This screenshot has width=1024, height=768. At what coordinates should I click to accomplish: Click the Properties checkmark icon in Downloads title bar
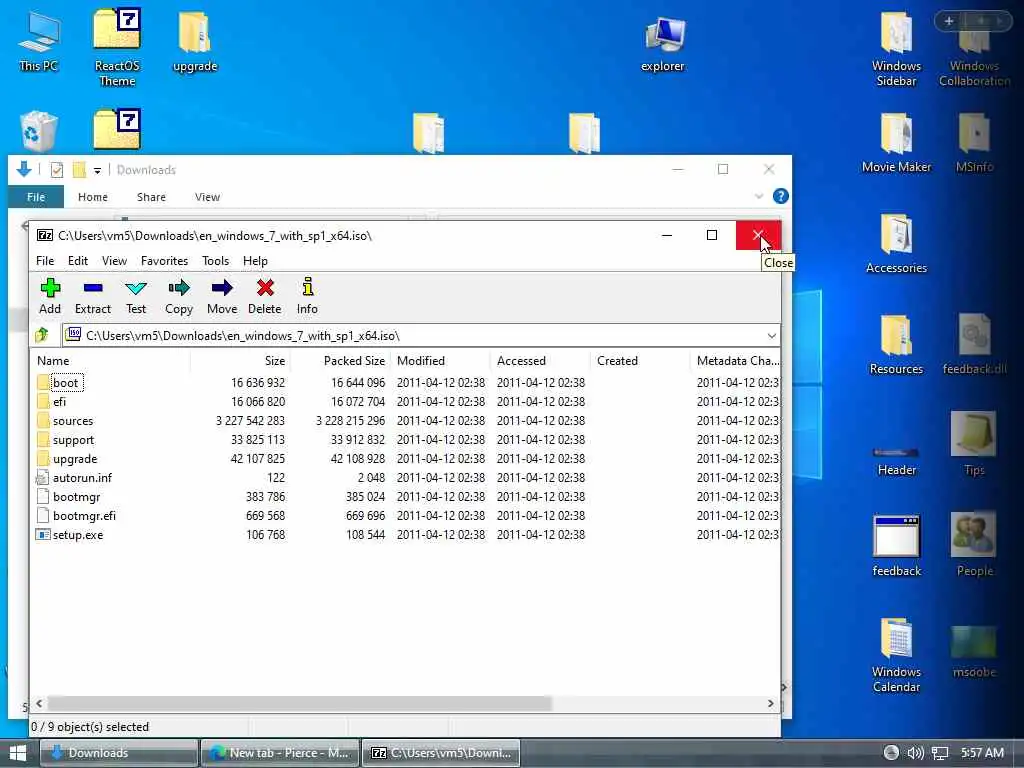pyautogui.click(x=57, y=170)
